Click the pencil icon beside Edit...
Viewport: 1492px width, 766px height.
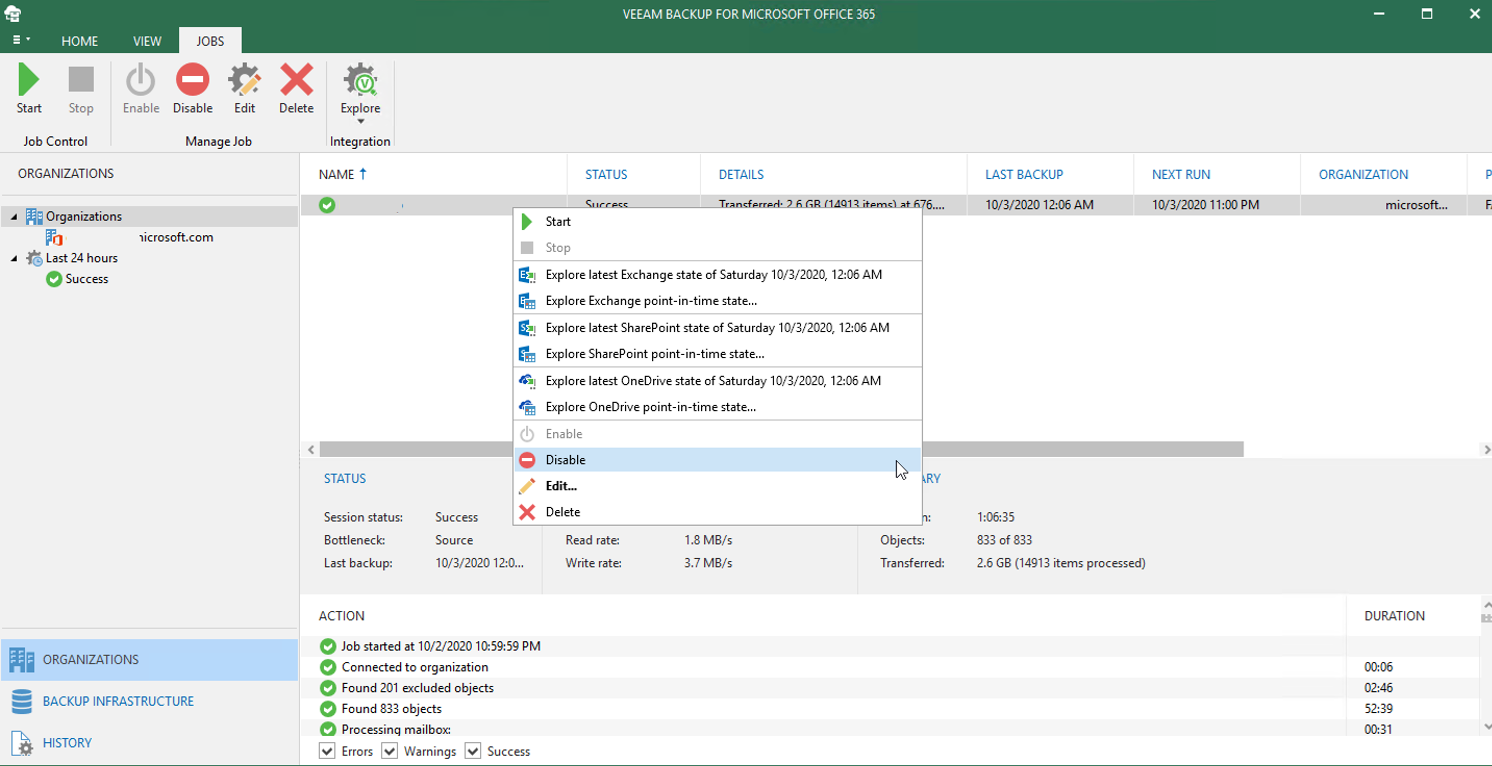pyautogui.click(x=527, y=486)
